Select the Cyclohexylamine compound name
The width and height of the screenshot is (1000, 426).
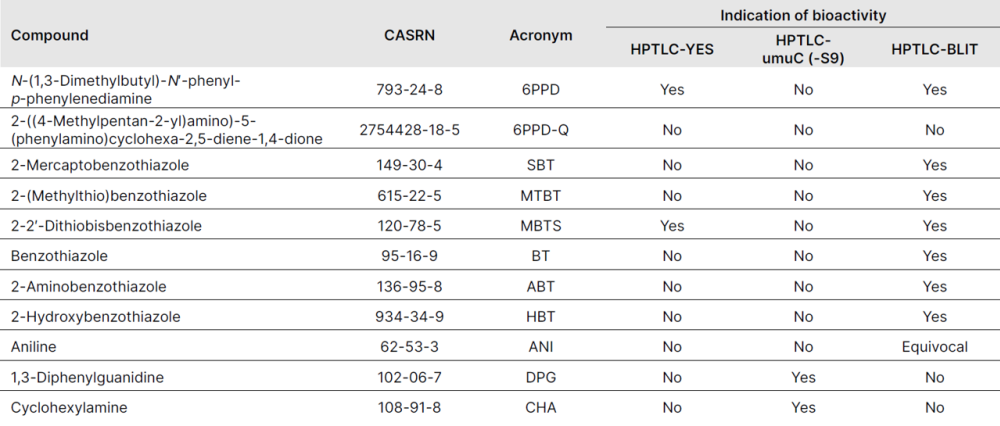point(69,407)
